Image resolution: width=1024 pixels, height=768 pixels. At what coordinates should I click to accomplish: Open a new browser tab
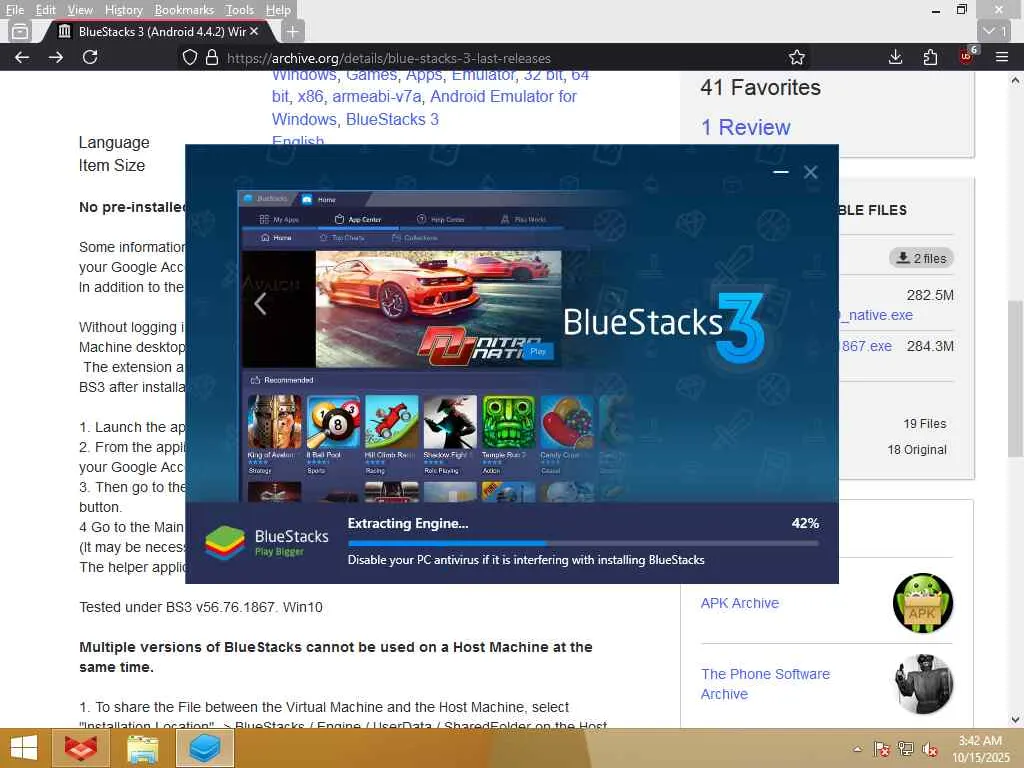293,31
